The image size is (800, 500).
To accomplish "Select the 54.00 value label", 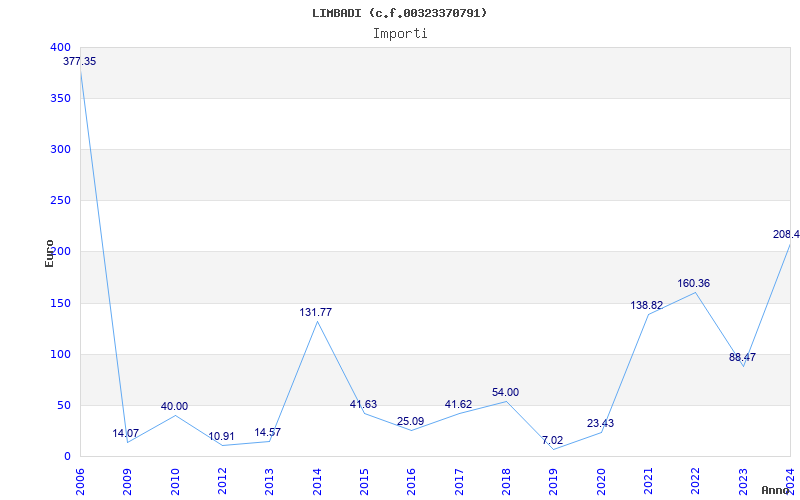I will pos(505,393).
